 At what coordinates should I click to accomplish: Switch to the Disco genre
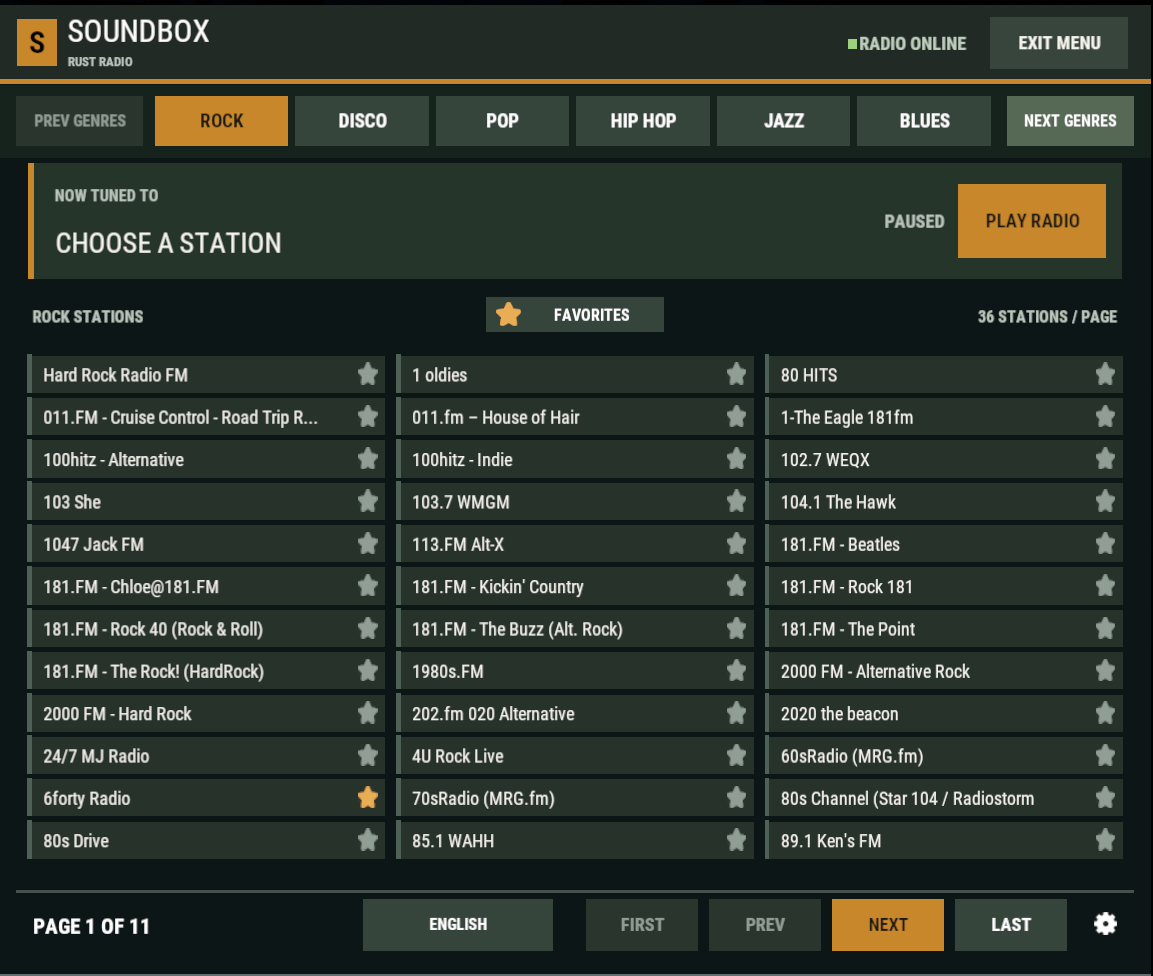tap(362, 121)
